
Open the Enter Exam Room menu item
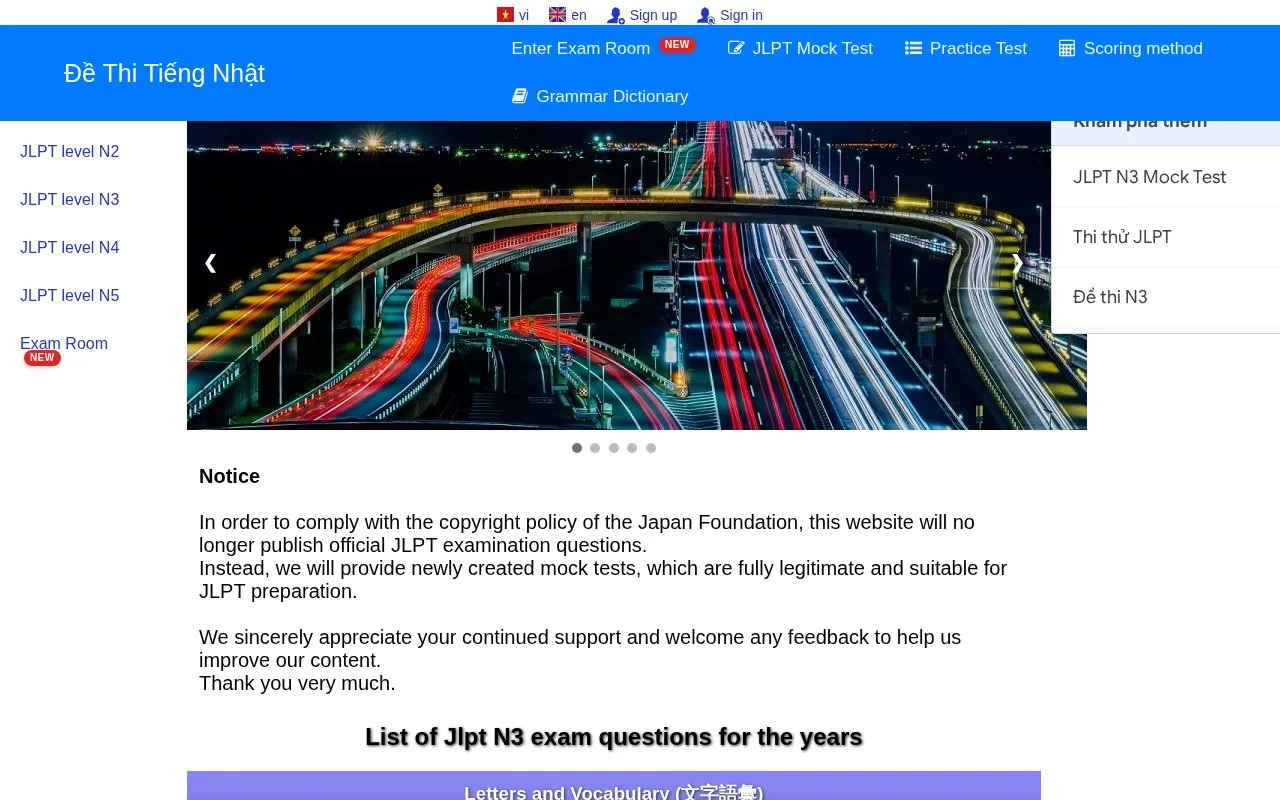click(x=581, y=48)
